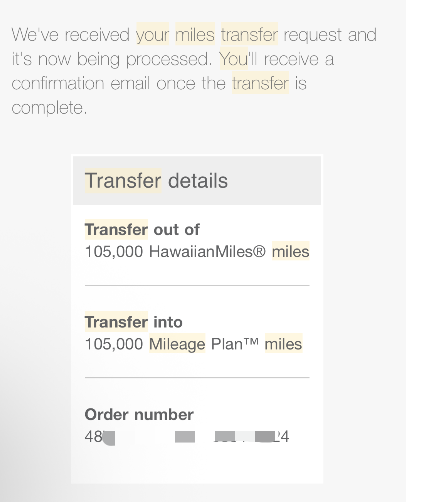The image size is (430, 502).
Task: Click highlighted 'miles' after 'HawaiianMiles®'
Action: [x=291, y=251]
